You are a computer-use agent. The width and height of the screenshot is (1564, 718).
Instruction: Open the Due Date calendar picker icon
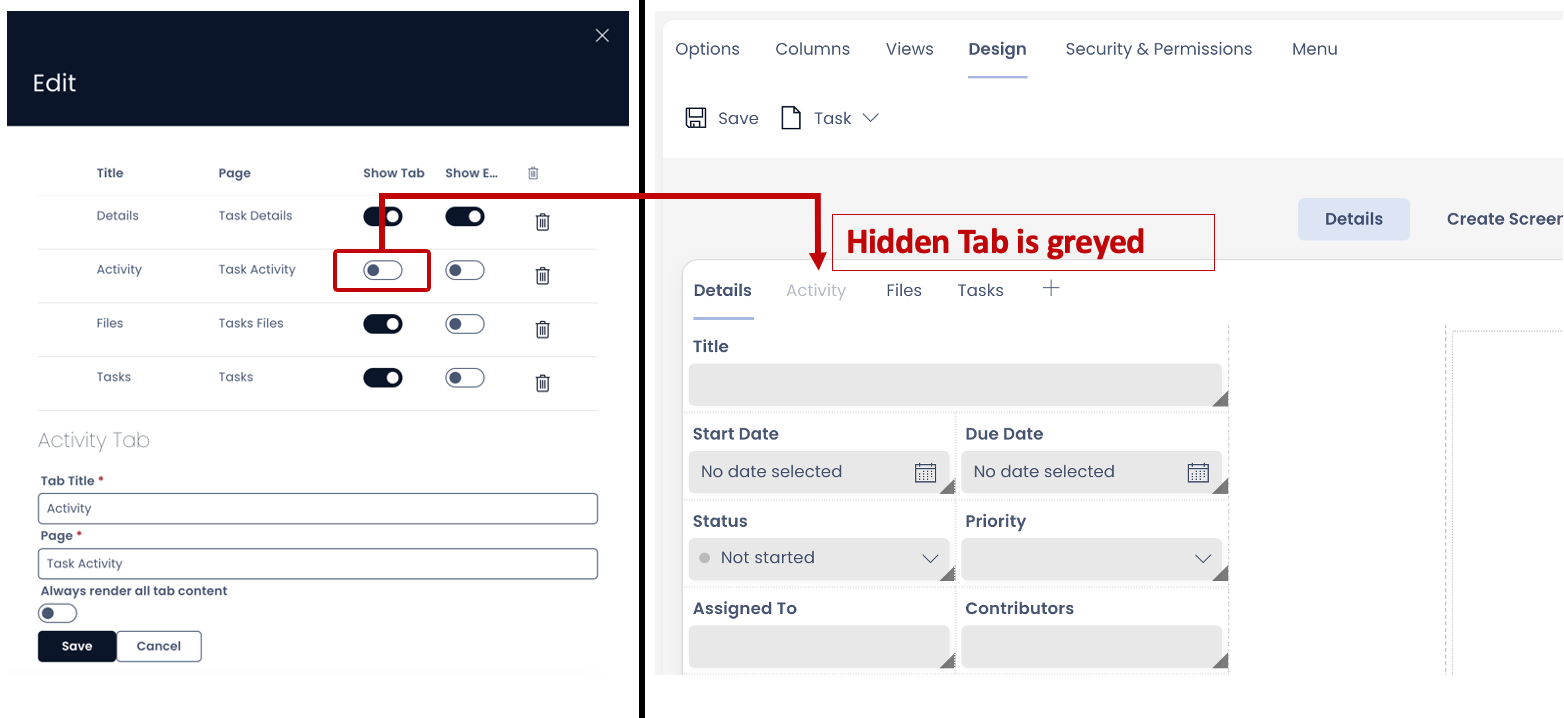tap(1198, 472)
